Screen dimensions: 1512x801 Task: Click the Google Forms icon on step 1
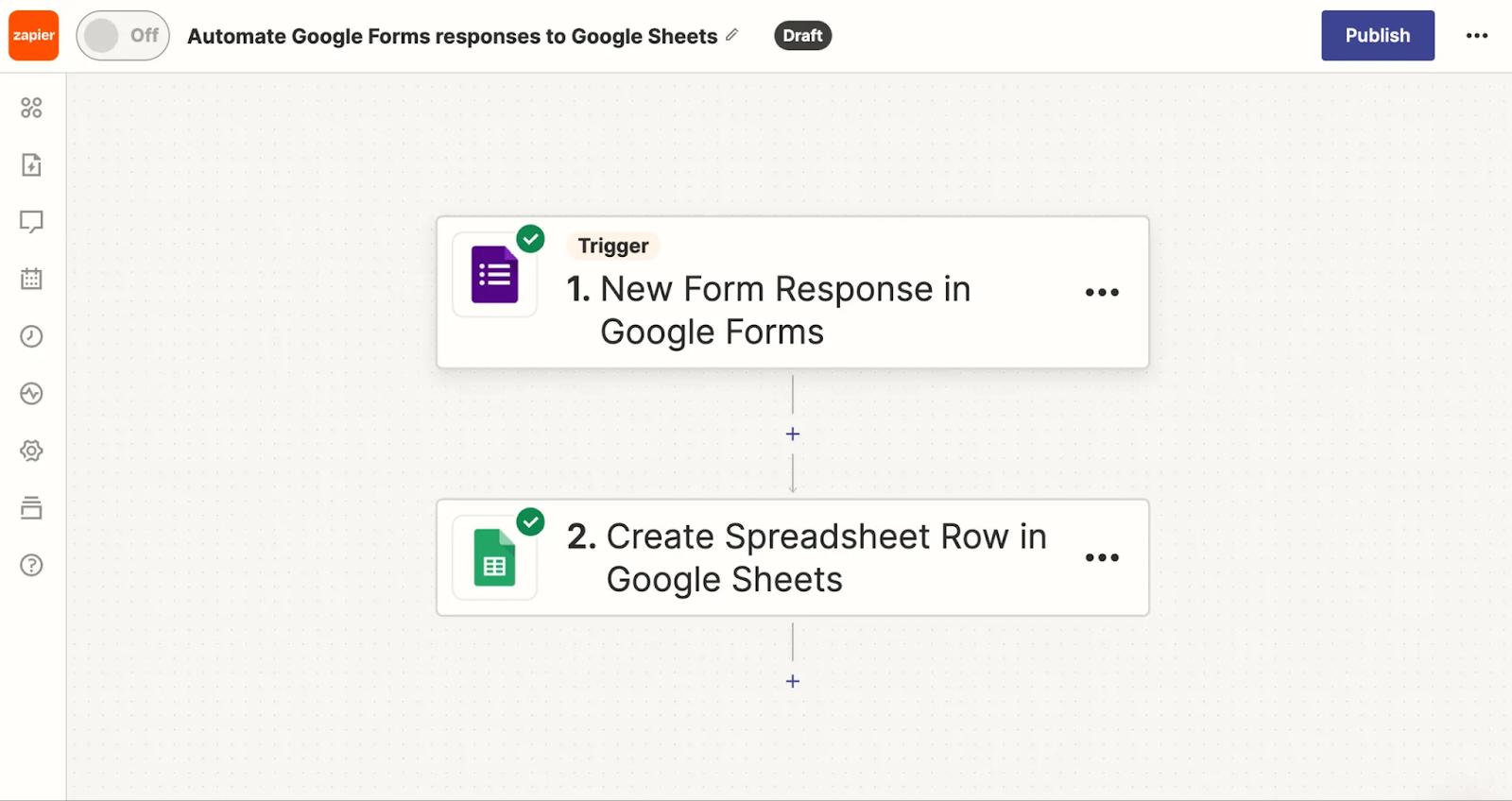click(x=494, y=275)
